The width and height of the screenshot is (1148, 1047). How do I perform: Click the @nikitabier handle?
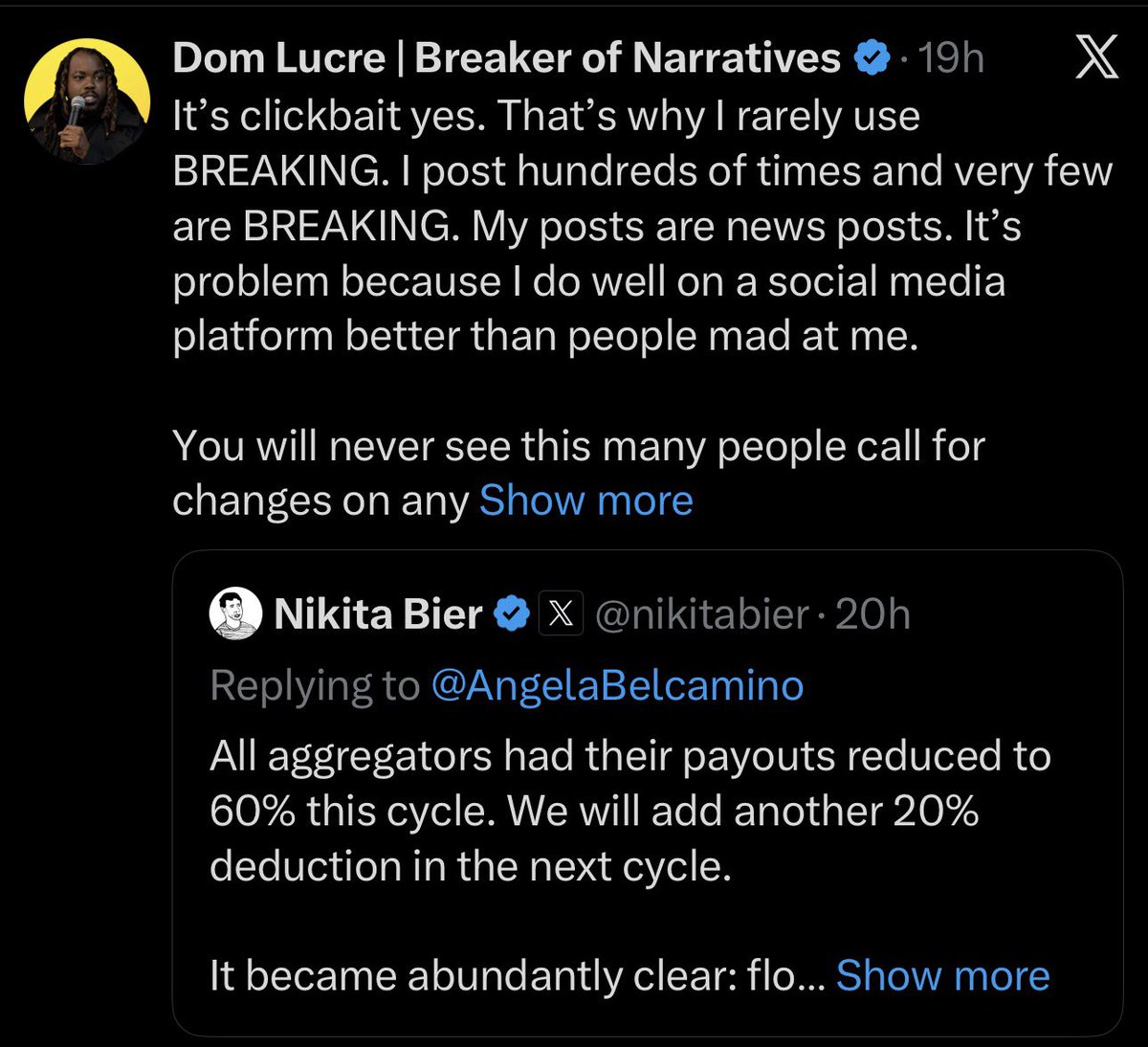pyautogui.click(x=701, y=613)
